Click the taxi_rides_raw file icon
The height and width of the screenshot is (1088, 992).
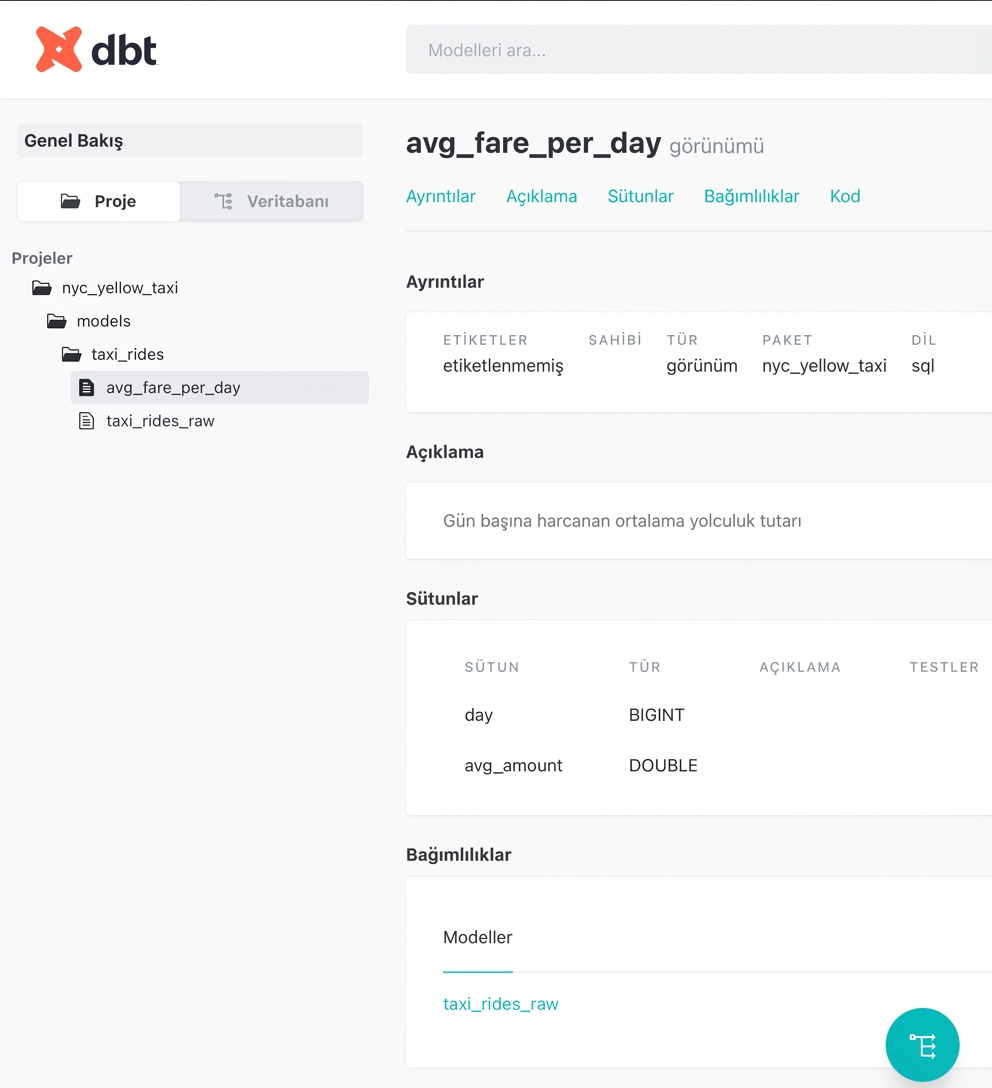click(x=86, y=421)
